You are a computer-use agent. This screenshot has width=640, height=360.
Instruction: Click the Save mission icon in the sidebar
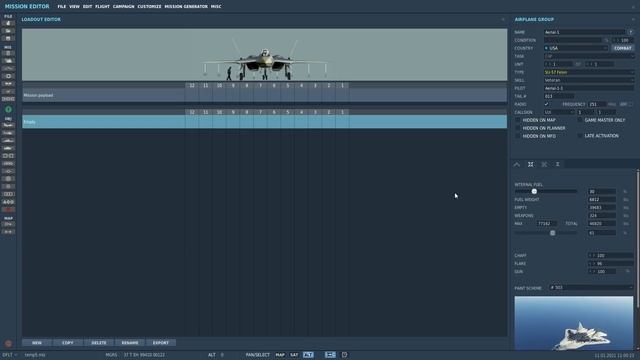(8, 39)
